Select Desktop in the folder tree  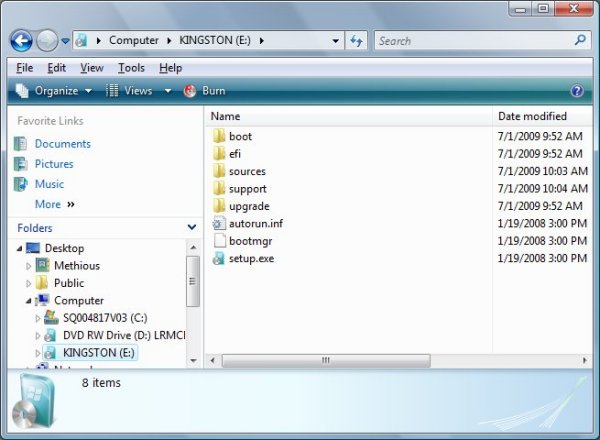point(64,248)
